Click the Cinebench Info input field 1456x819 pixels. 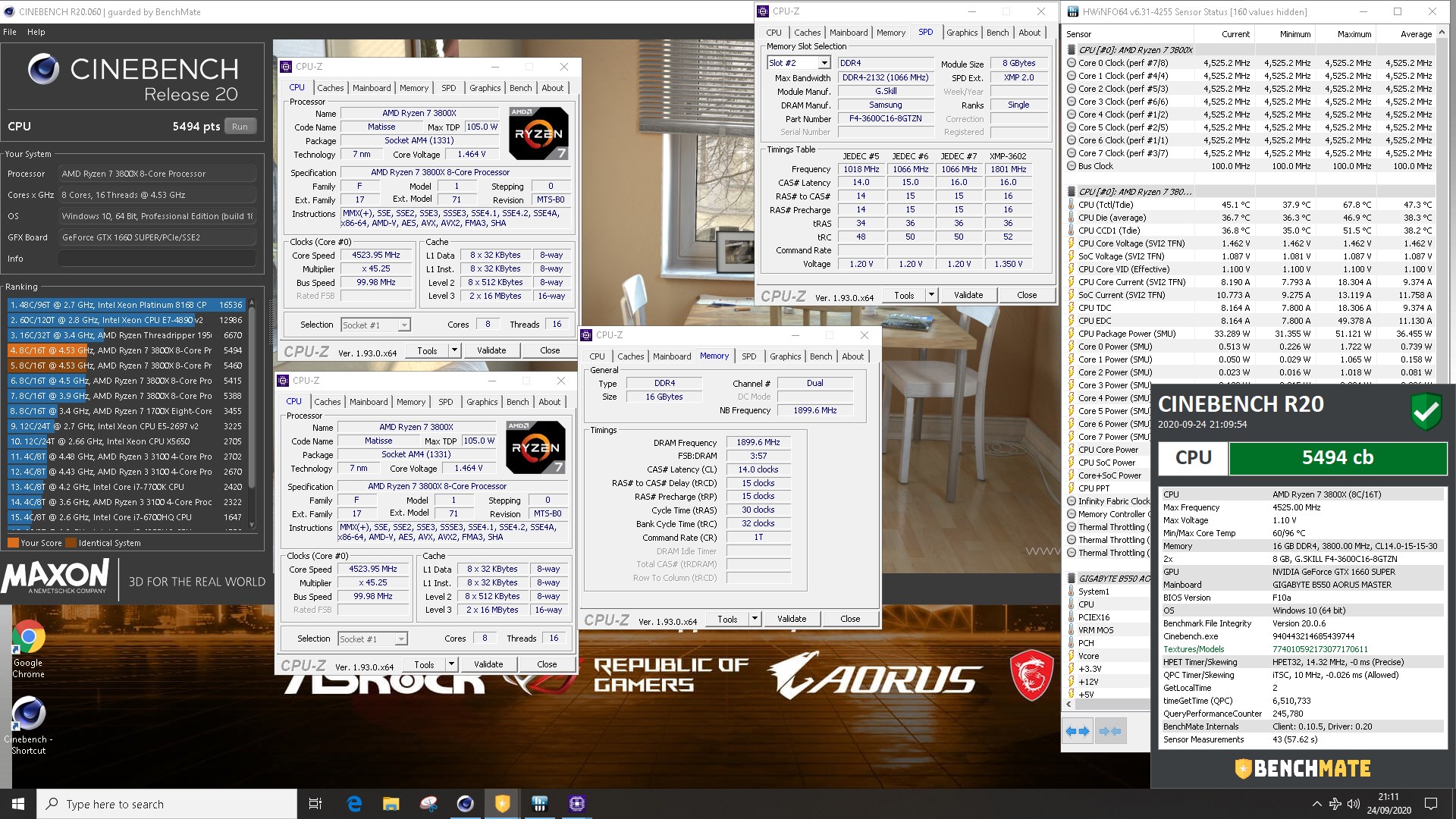[x=158, y=259]
